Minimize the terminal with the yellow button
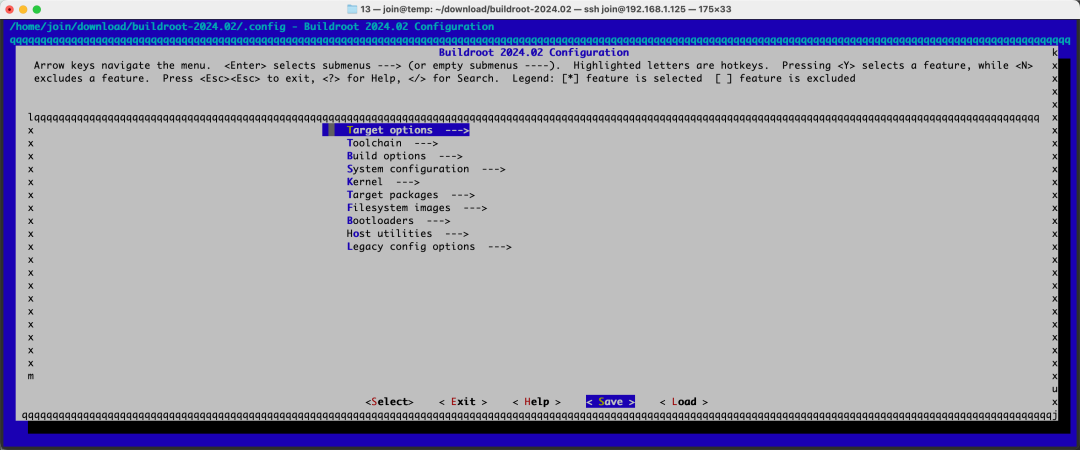This screenshot has height=450, width=1080. click(x=23, y=10)
